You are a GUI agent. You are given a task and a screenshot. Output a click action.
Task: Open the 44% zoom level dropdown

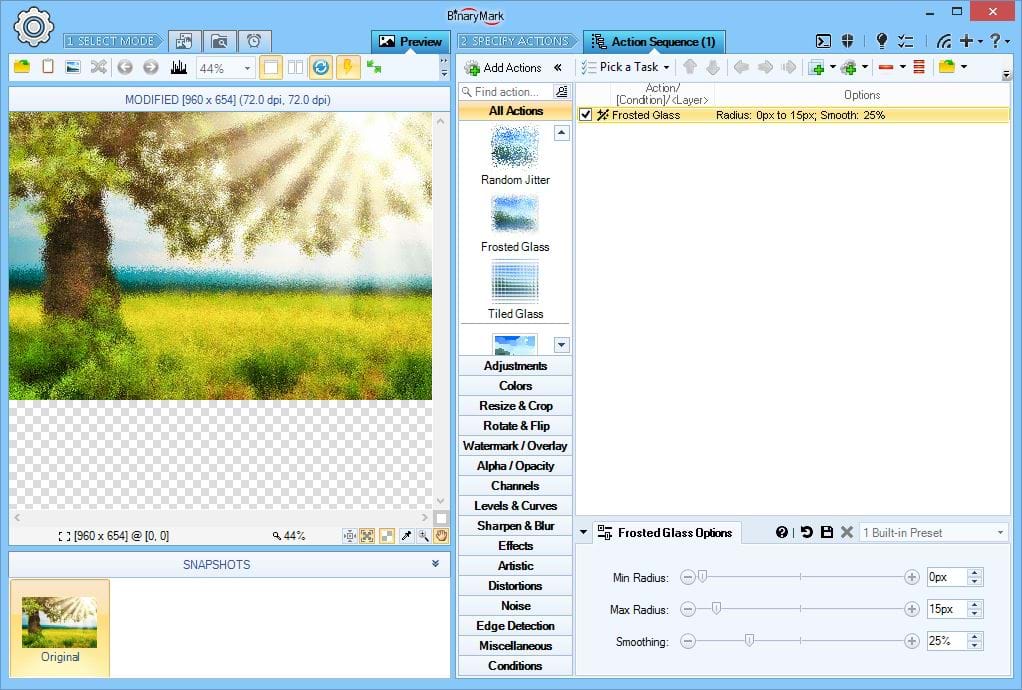pos(247,69)
